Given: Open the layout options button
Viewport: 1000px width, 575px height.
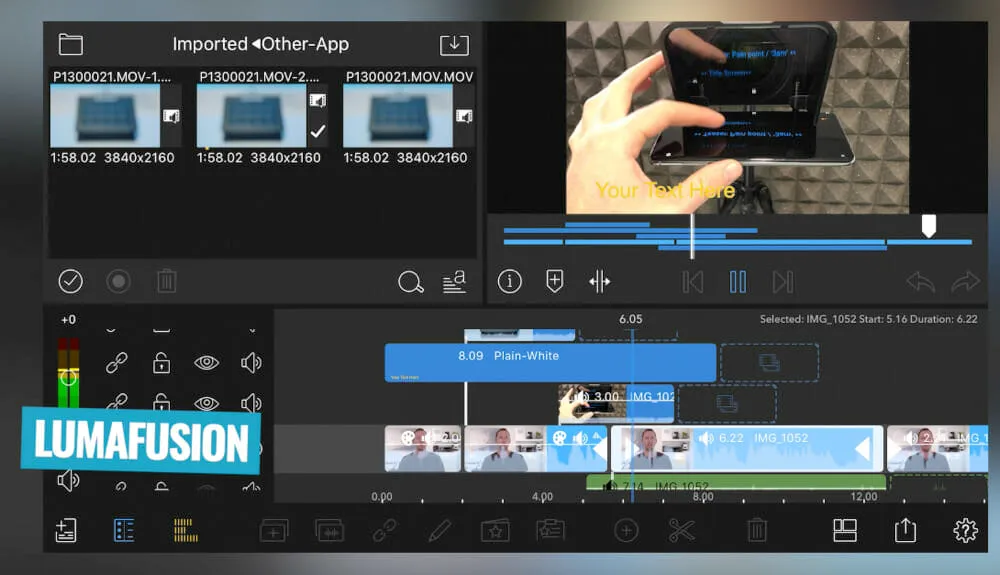Looking at the screenshot, I should click(845, 530).
